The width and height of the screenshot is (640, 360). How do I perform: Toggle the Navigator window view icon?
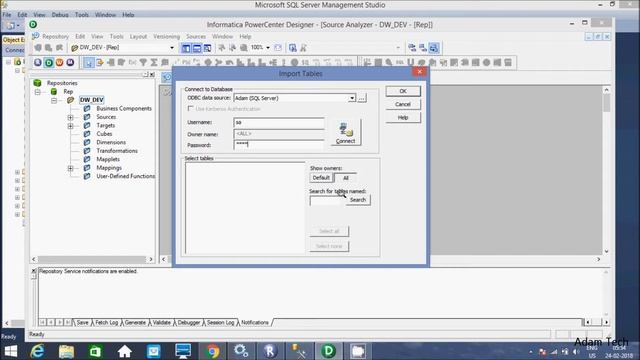[186, 48]
